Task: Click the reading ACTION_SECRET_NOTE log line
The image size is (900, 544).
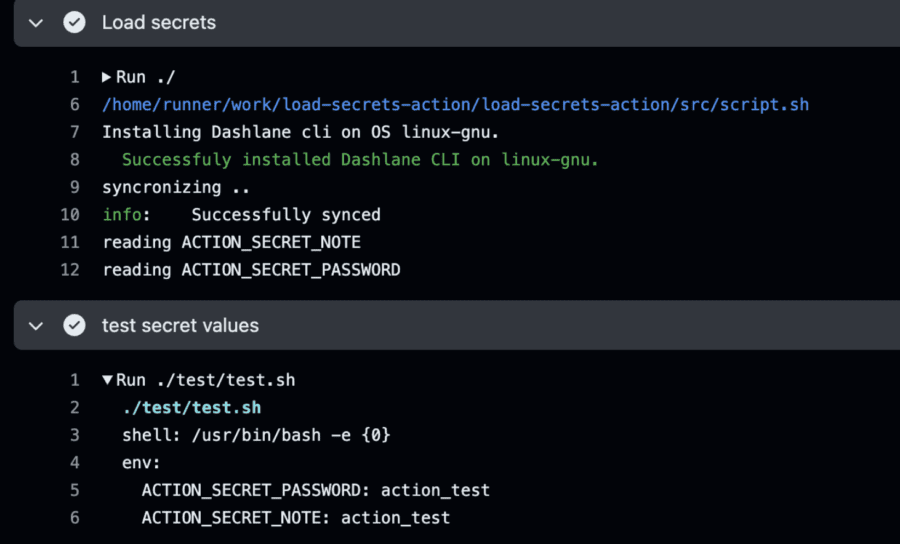Action: click(x=231, y=242)
